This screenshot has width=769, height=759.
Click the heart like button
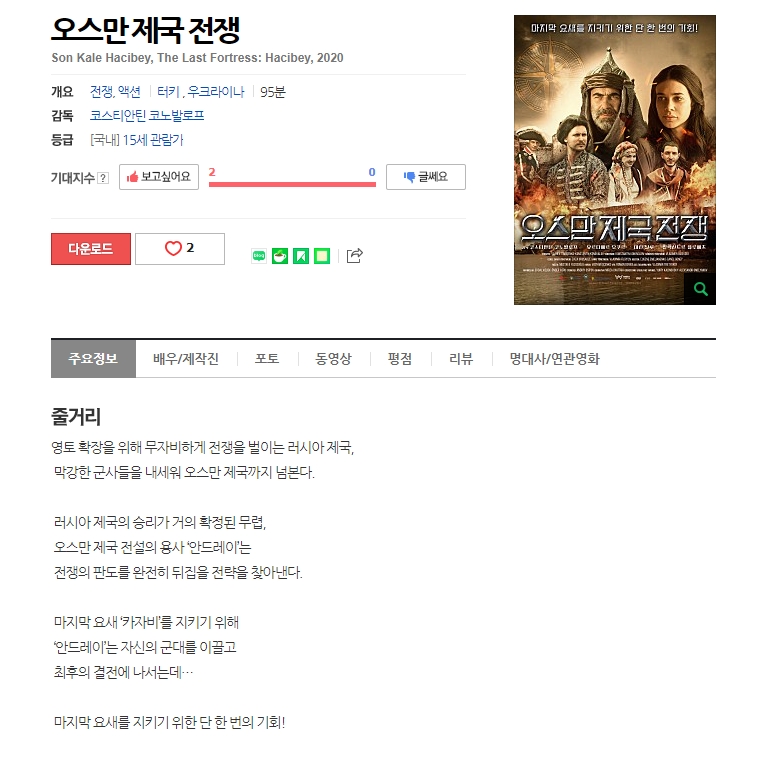click(x=180, y=249)
